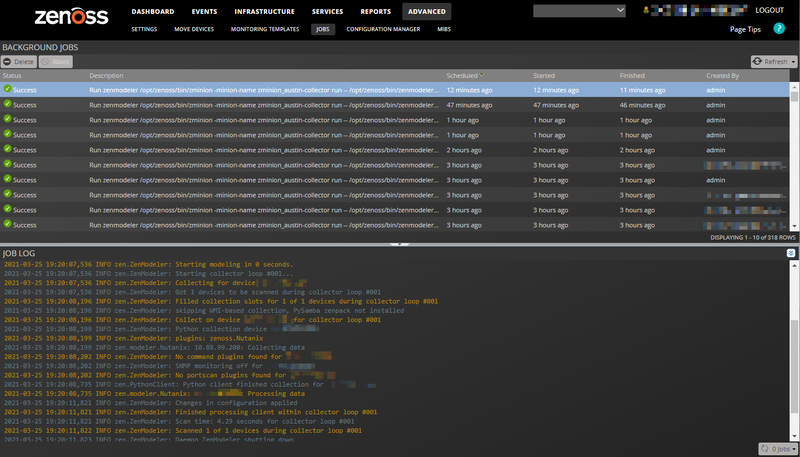This screenshot has width=800, height=457.
Task: Select the Advanced menu
Action: click(427, 11)
